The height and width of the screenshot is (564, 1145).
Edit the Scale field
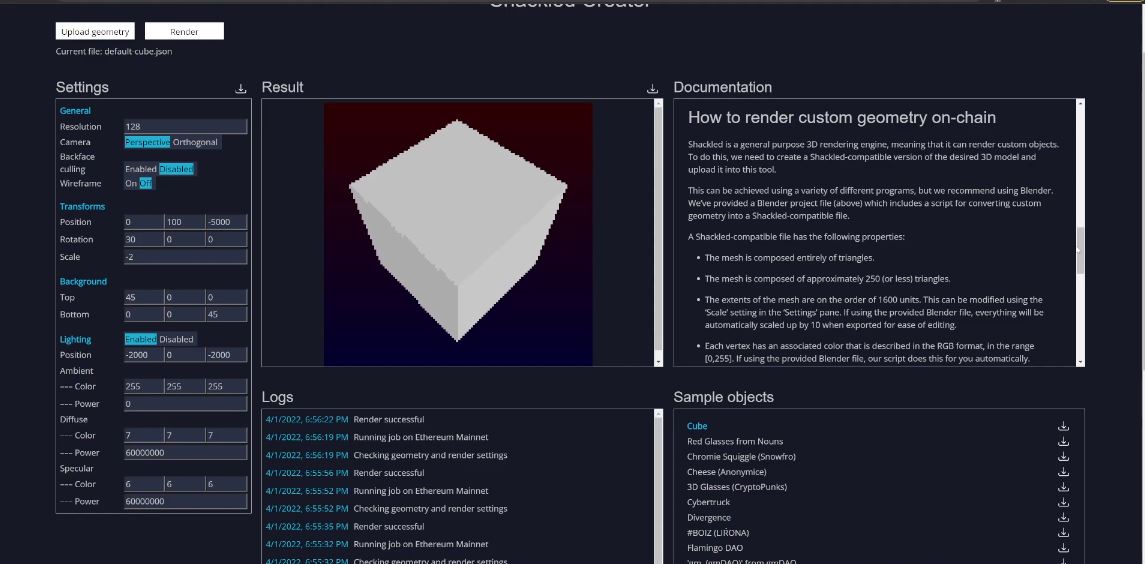(x=185, y=257)
